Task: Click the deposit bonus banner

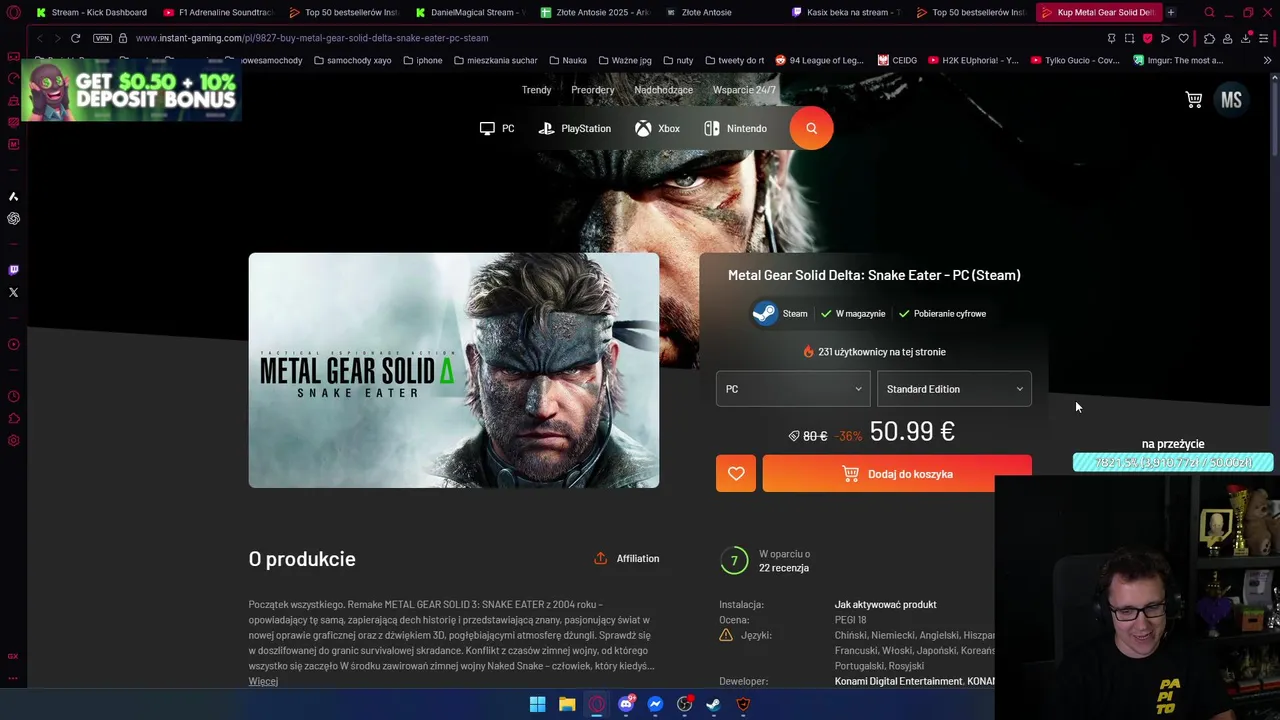Action: point(131,91)
